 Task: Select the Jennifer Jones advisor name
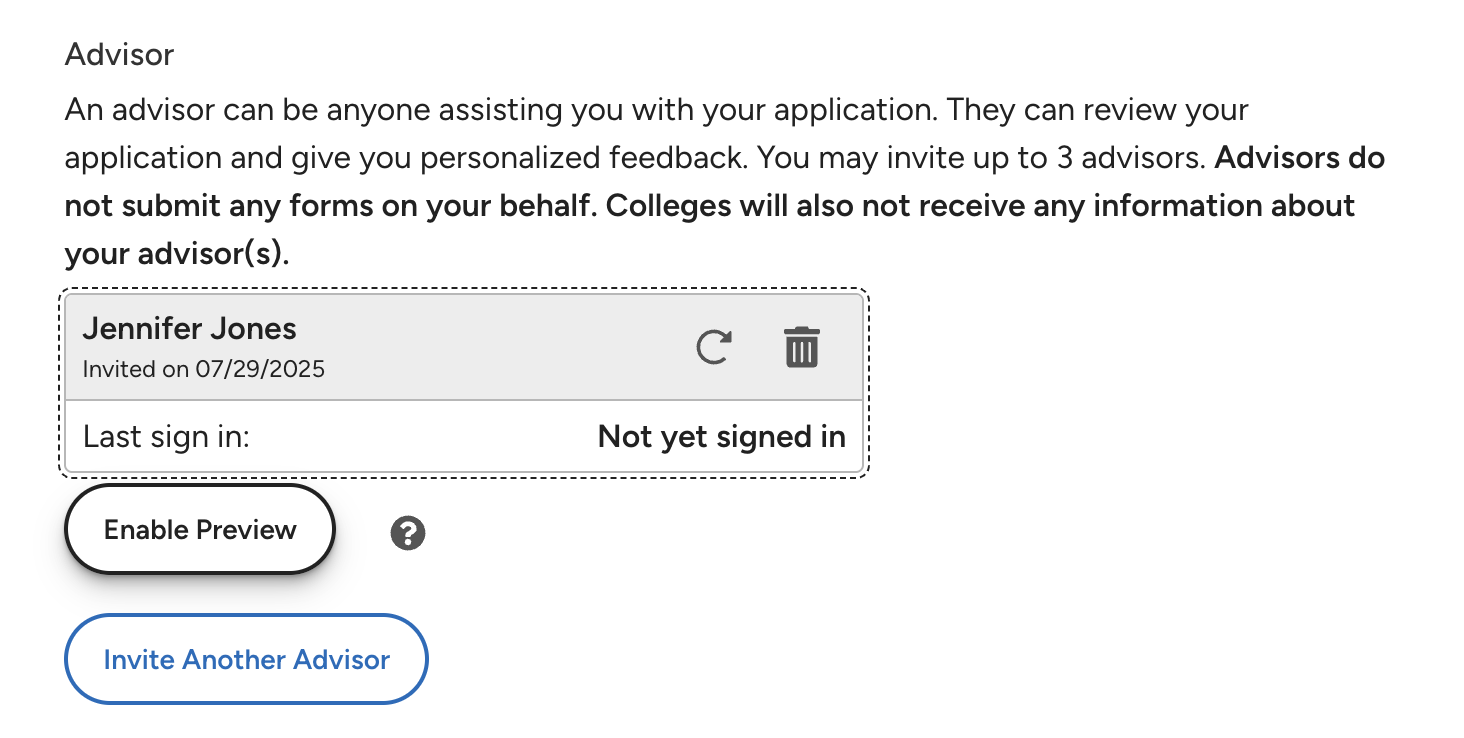click(x=189, y=329)
